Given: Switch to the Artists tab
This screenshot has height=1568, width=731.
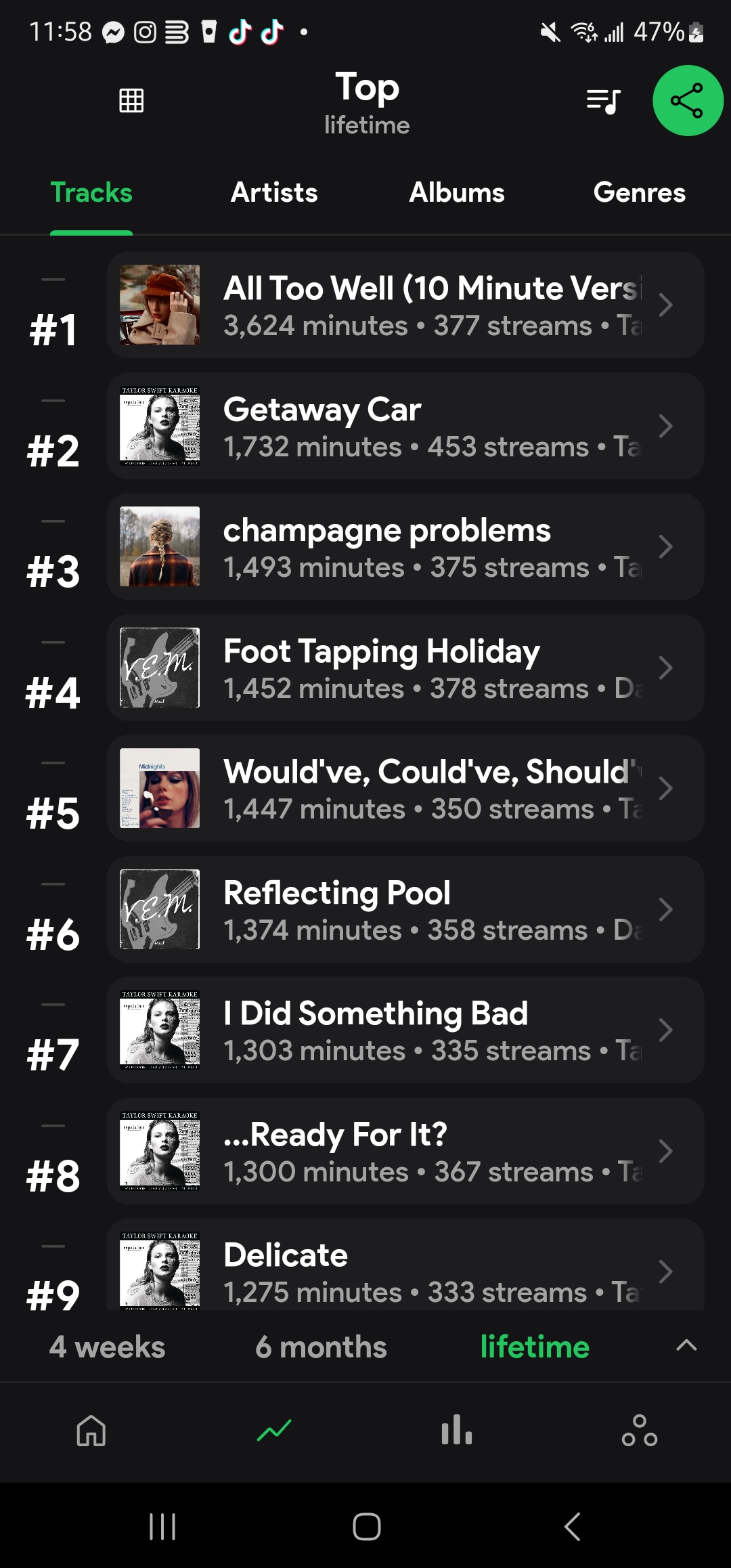Looking at the screenshot, I should click(274, 193).
